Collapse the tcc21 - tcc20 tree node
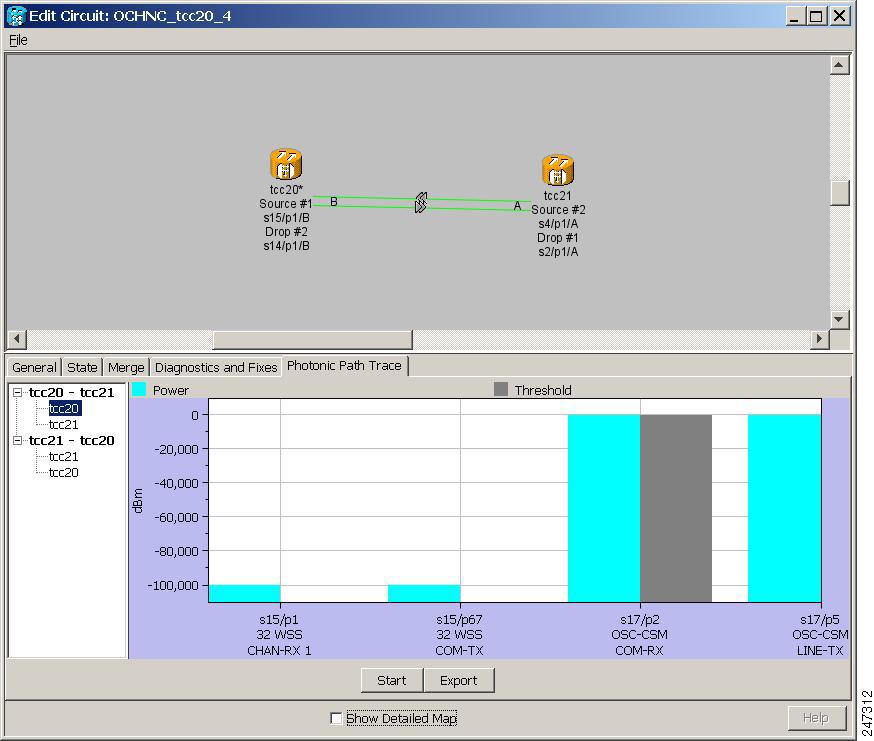This screenshot has width=874, height=741. pos(17,440)
